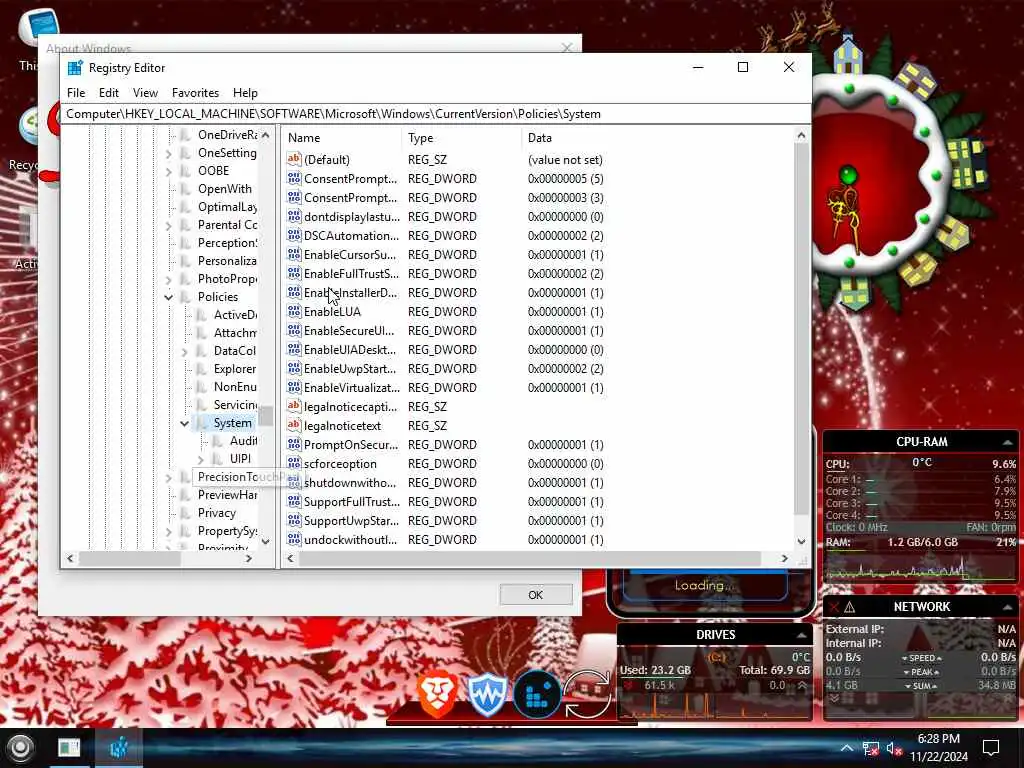The width and height of the screenshot is (1024, 768).
Task: Select the EnableVirtualization DWORD icon
Action: click(294, 387)
